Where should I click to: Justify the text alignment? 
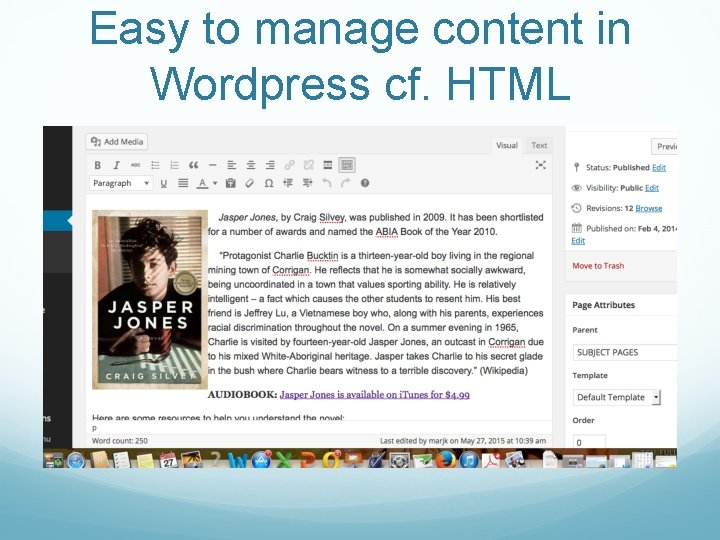(183, 183)
